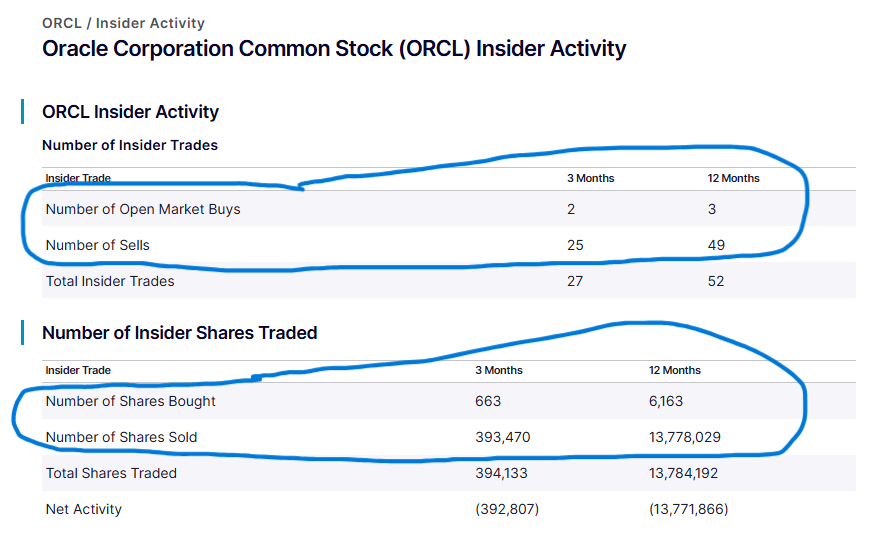This screenshot has width=874, height=542.
Task: Click the 3 Months header in the trades table
Action: pyautogui.click(x=590, y=178)
